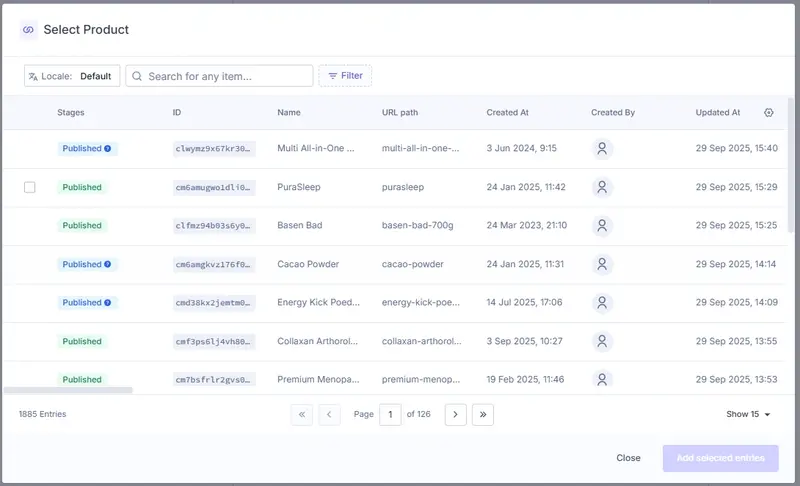Click the ID chip cmd38kx2jemtm0
The width and height of the screenshot is (800, 486).
click(x=214, y=303)
